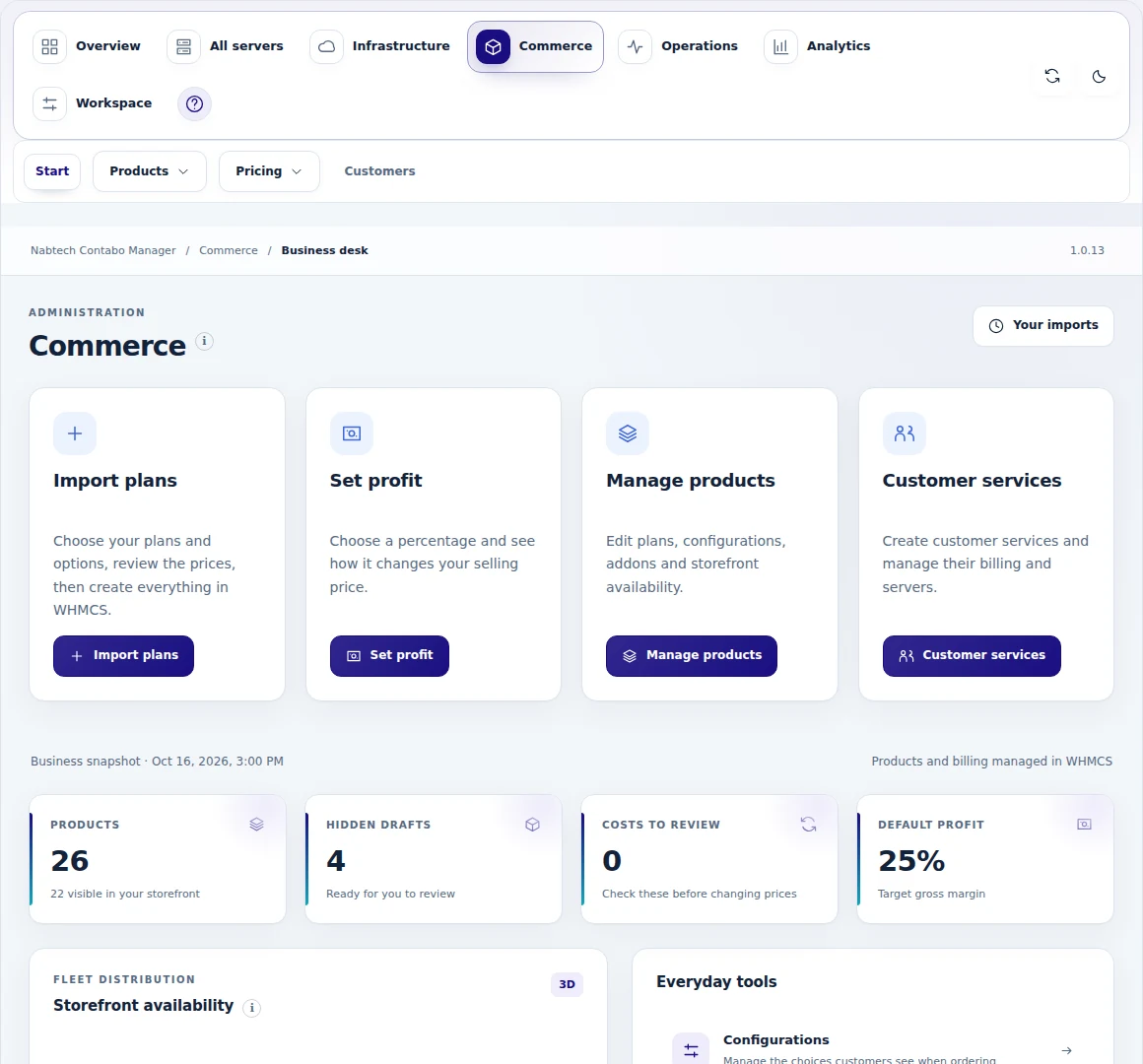The height and width of the screenshot is (1064, 1143).
Task: Open Analytics using the bar chart icon
Action: [780, 46]
